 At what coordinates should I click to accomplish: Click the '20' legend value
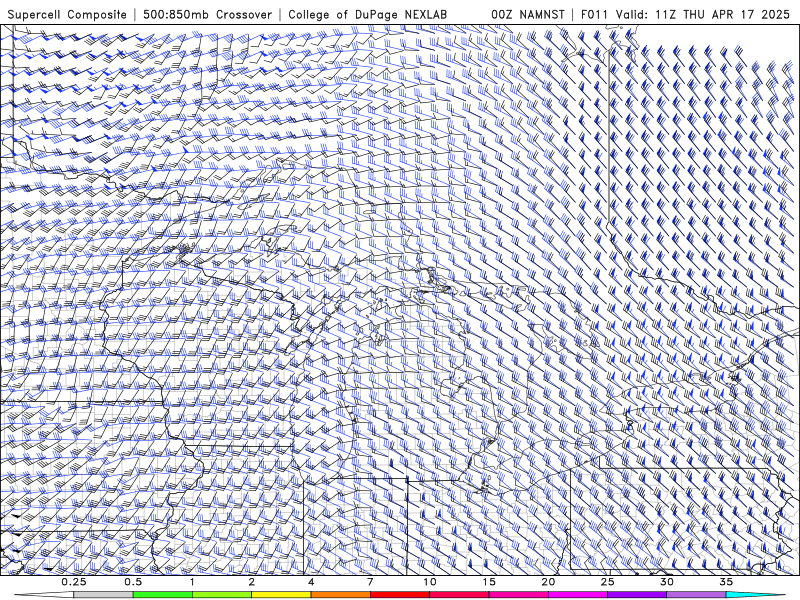548,582
